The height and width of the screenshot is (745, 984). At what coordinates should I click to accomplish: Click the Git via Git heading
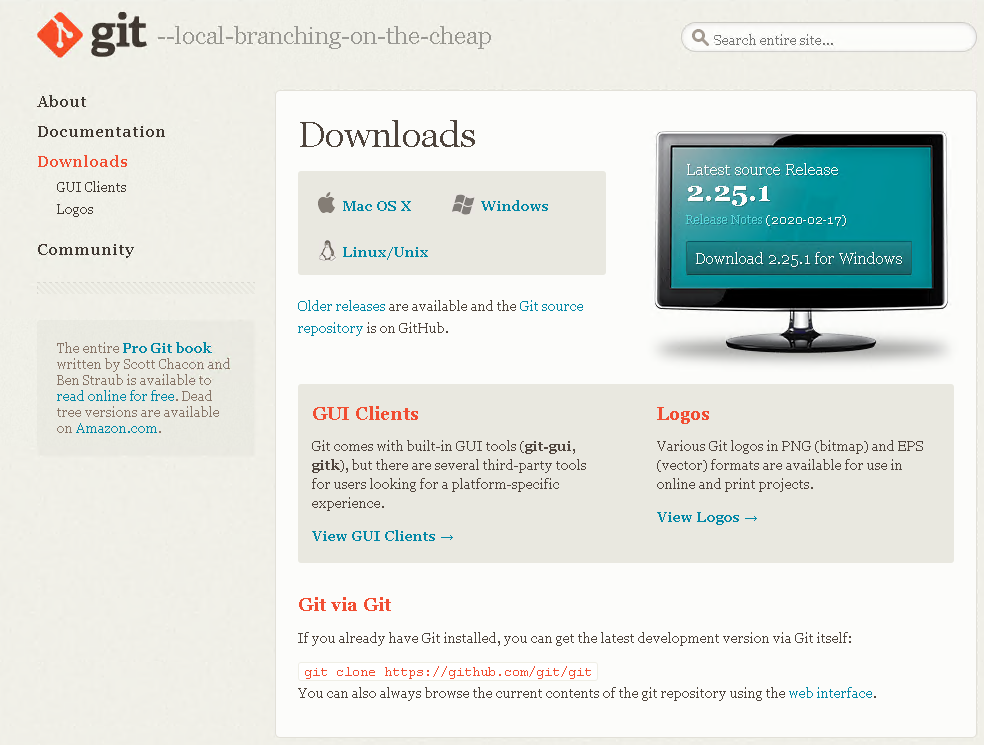pyautogui.click(x=345, y=604)
